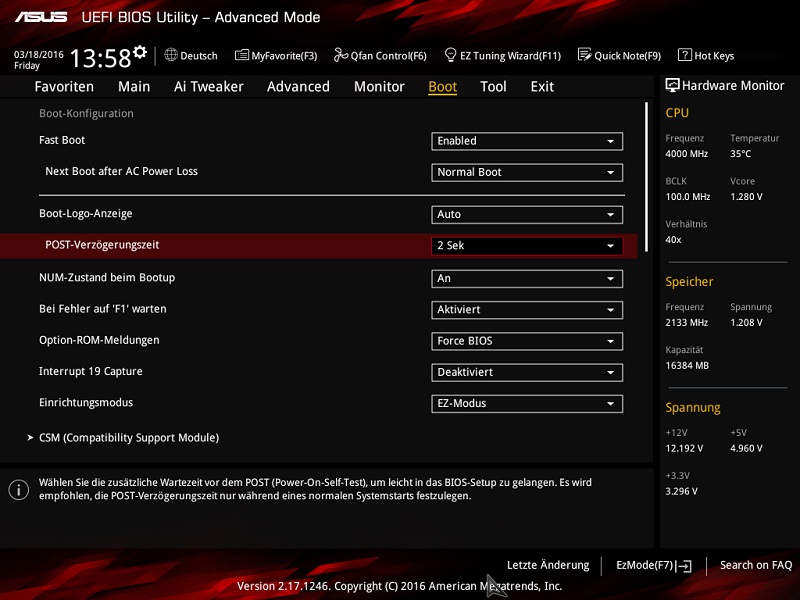Click the Speicher Frequenz 2133 MHz value

click(687, 322)
